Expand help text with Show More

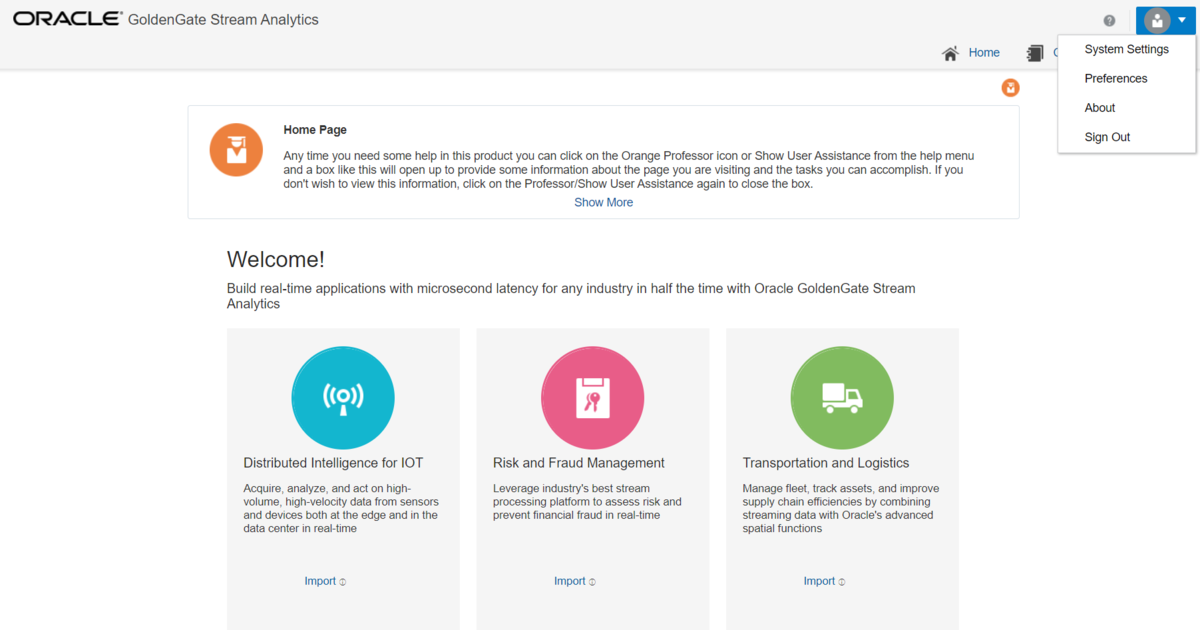point(603,202)
